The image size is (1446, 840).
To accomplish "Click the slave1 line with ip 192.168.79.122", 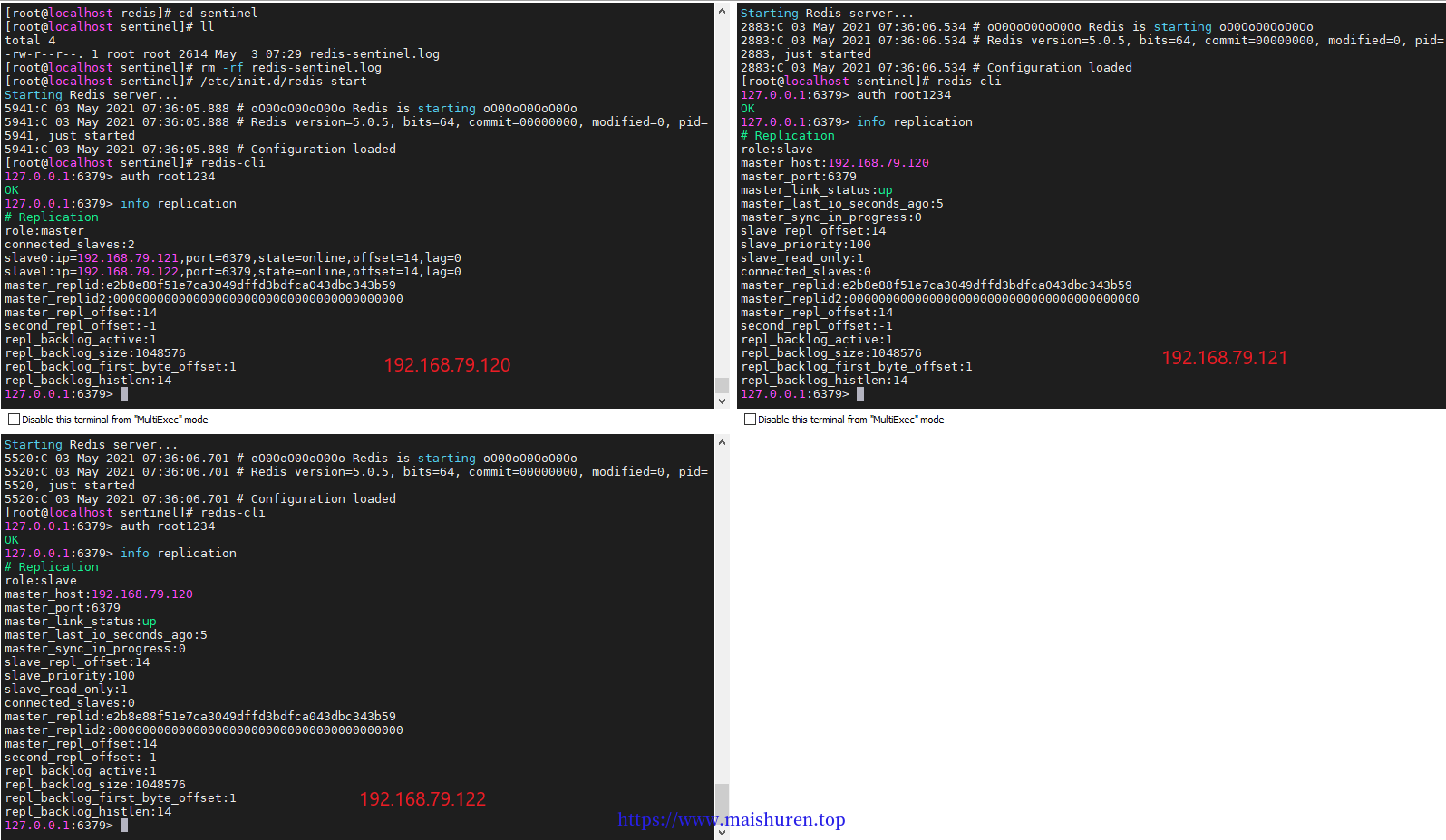I will (233, 272).
